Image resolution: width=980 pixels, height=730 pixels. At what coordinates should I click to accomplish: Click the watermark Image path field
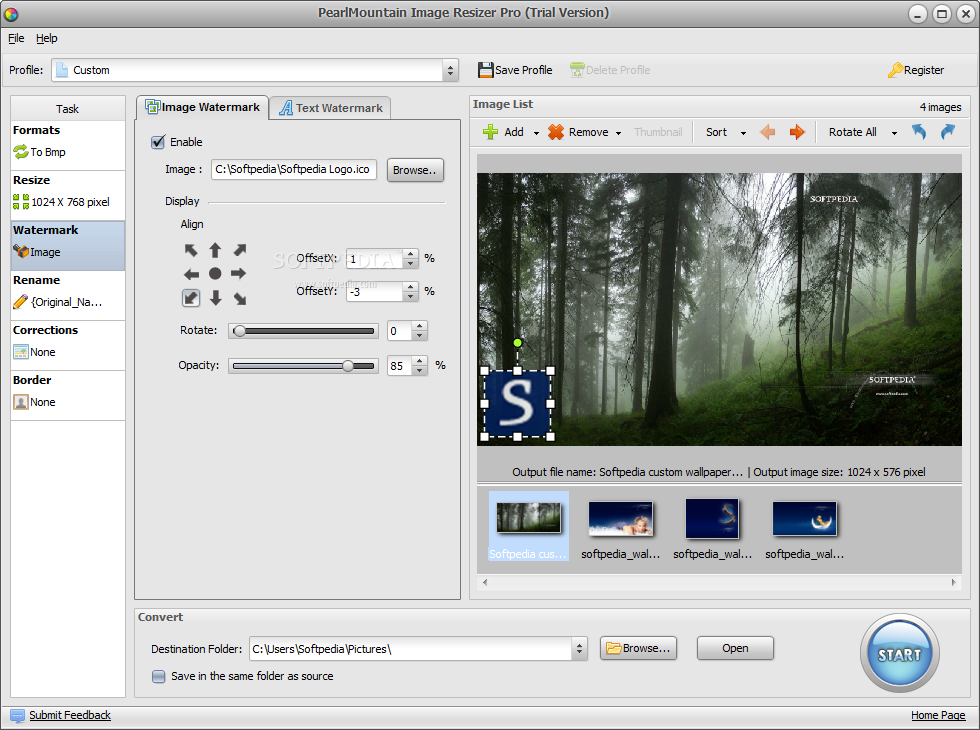pyautogui.click(x=294, y=169)
